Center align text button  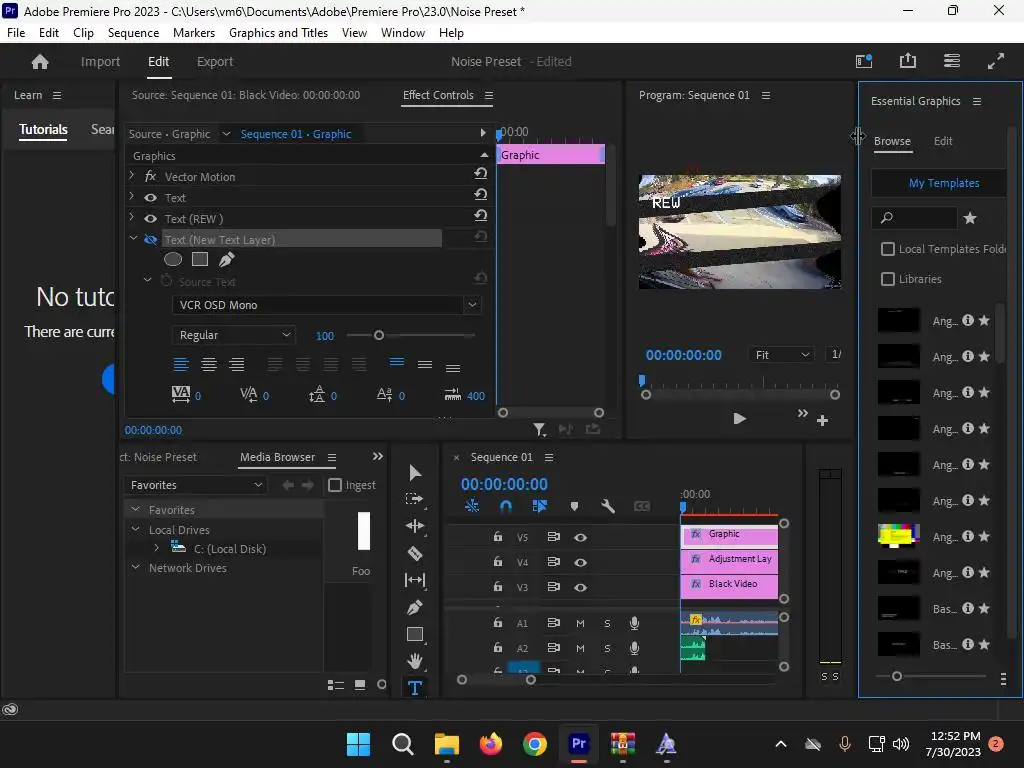click(x=209, y=364)
